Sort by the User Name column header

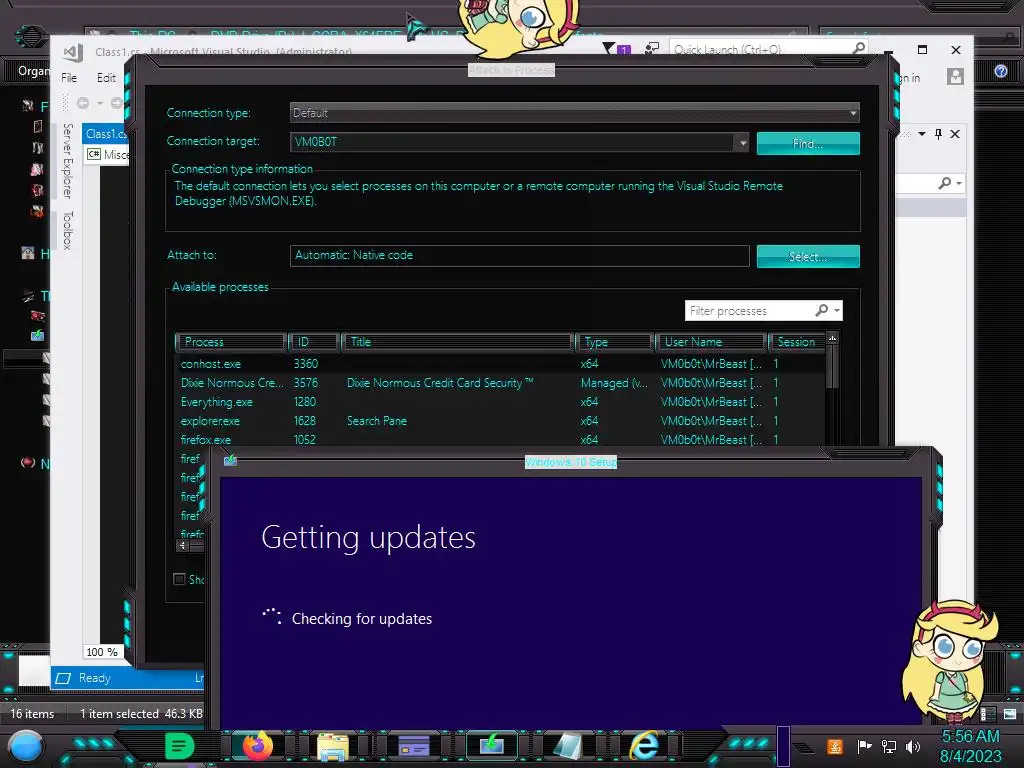point(711,342)
